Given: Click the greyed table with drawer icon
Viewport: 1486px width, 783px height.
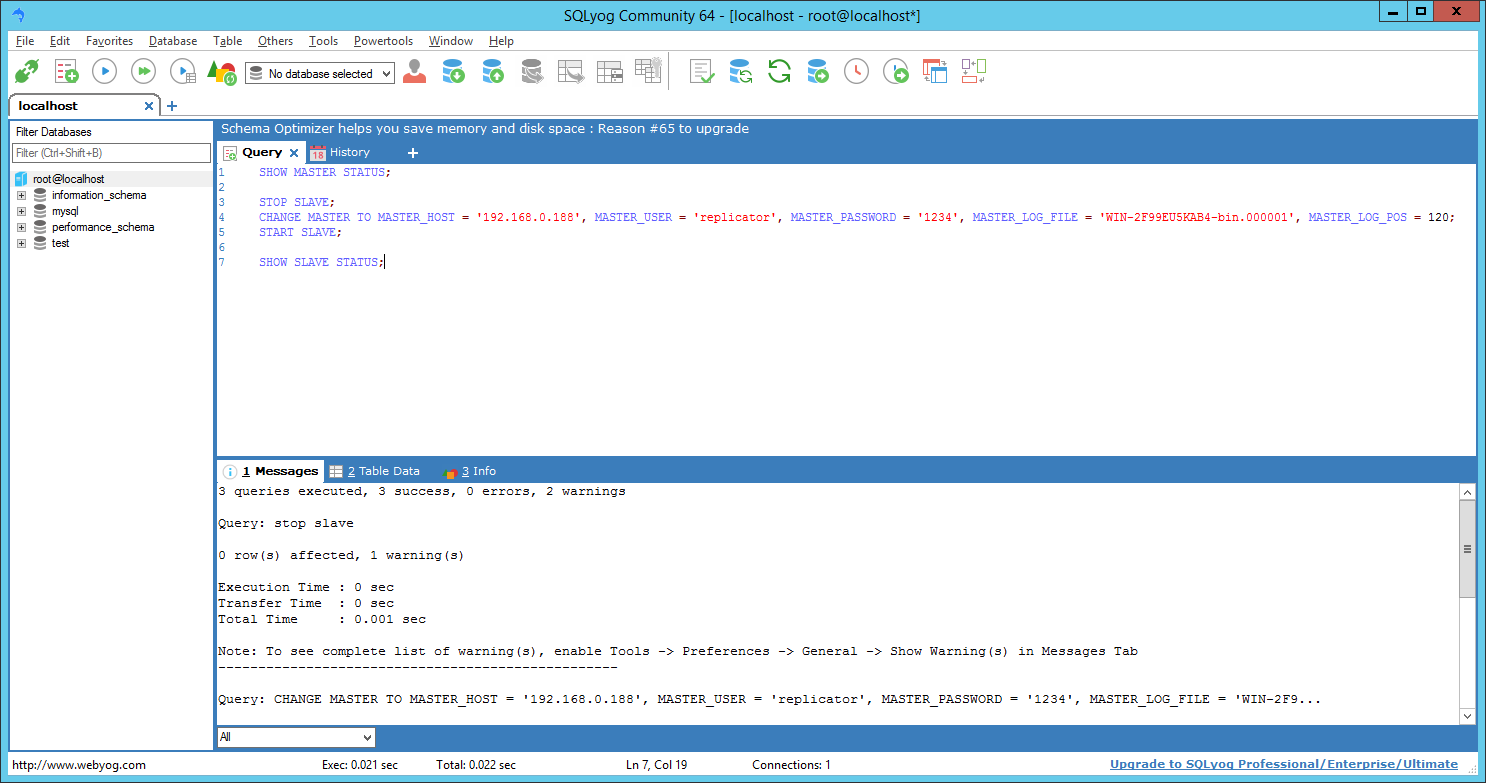Looking at the screenshot, I should [x=609, y=72].
